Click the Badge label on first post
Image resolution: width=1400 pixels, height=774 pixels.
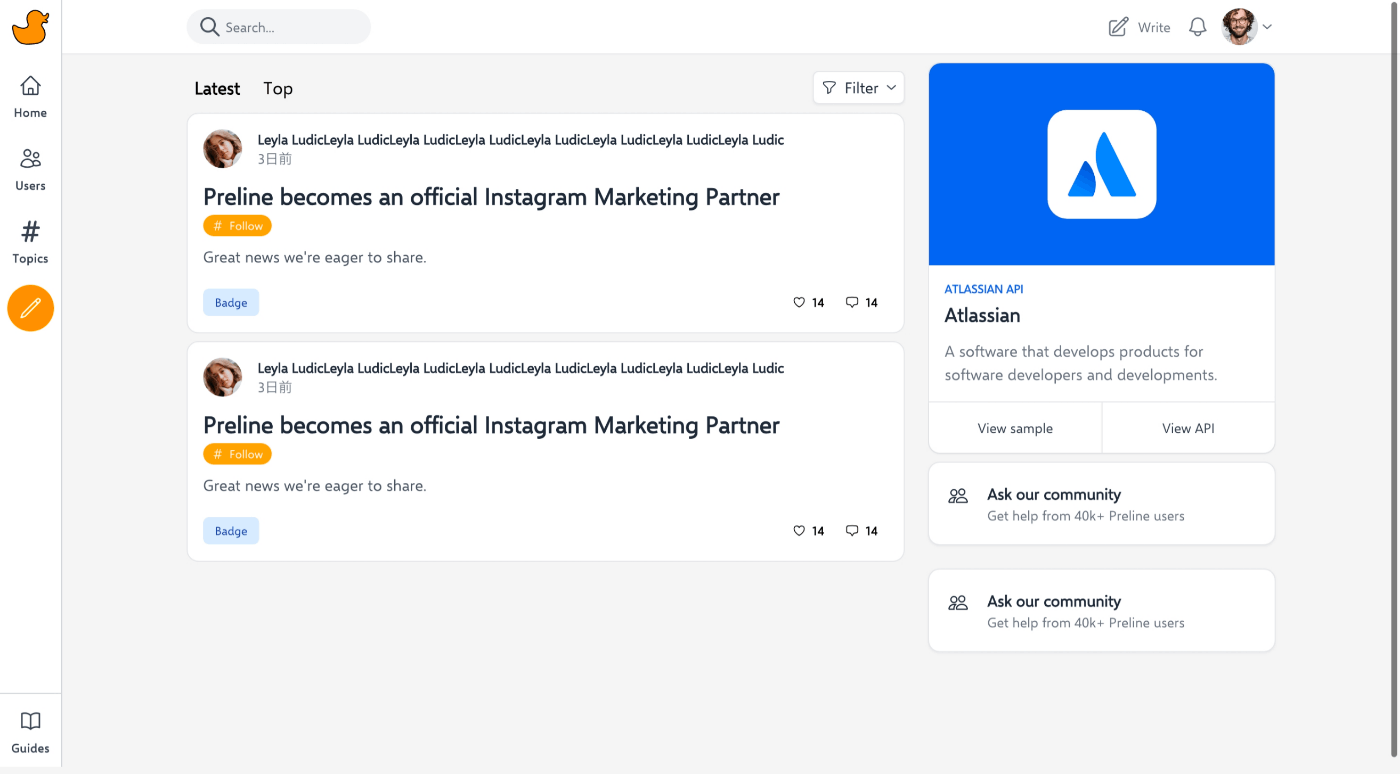231,302
